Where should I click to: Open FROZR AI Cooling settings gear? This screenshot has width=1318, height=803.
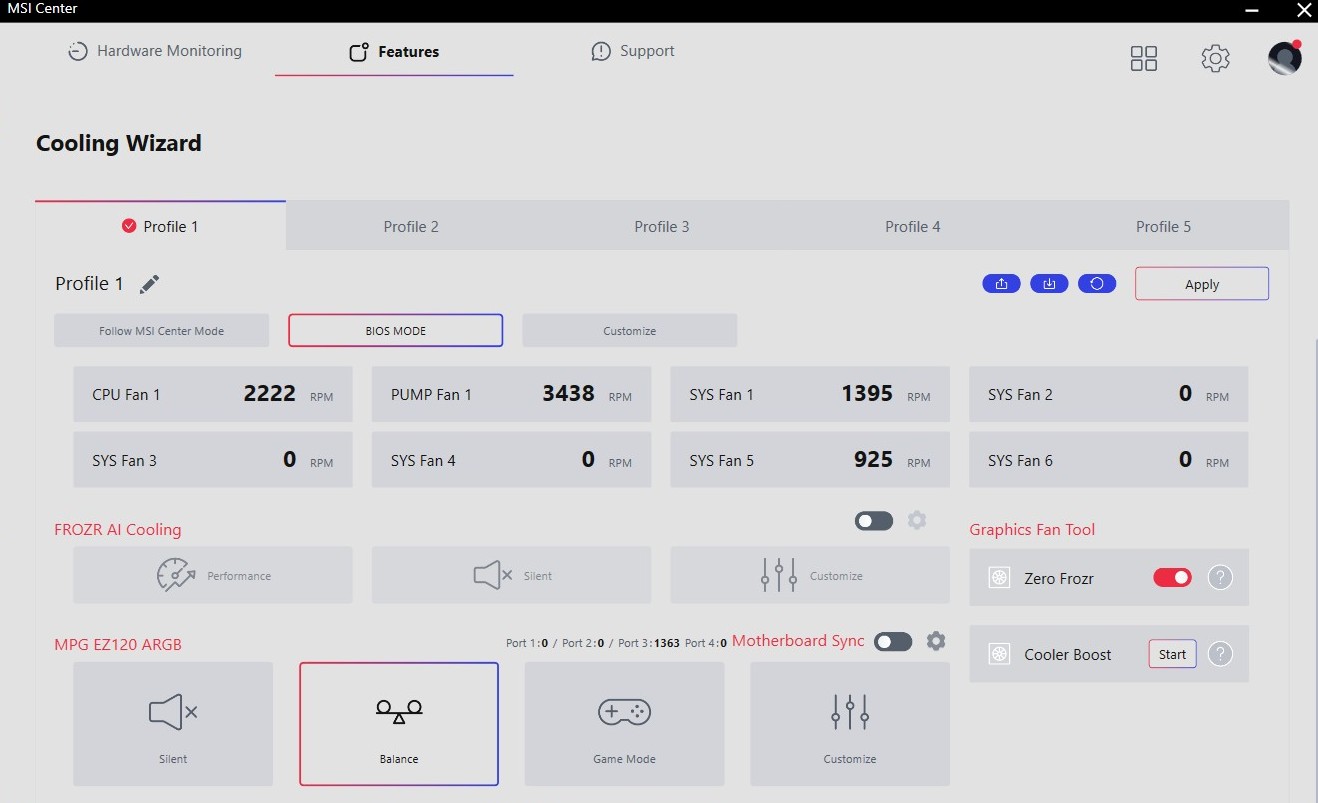click(917, 520)
